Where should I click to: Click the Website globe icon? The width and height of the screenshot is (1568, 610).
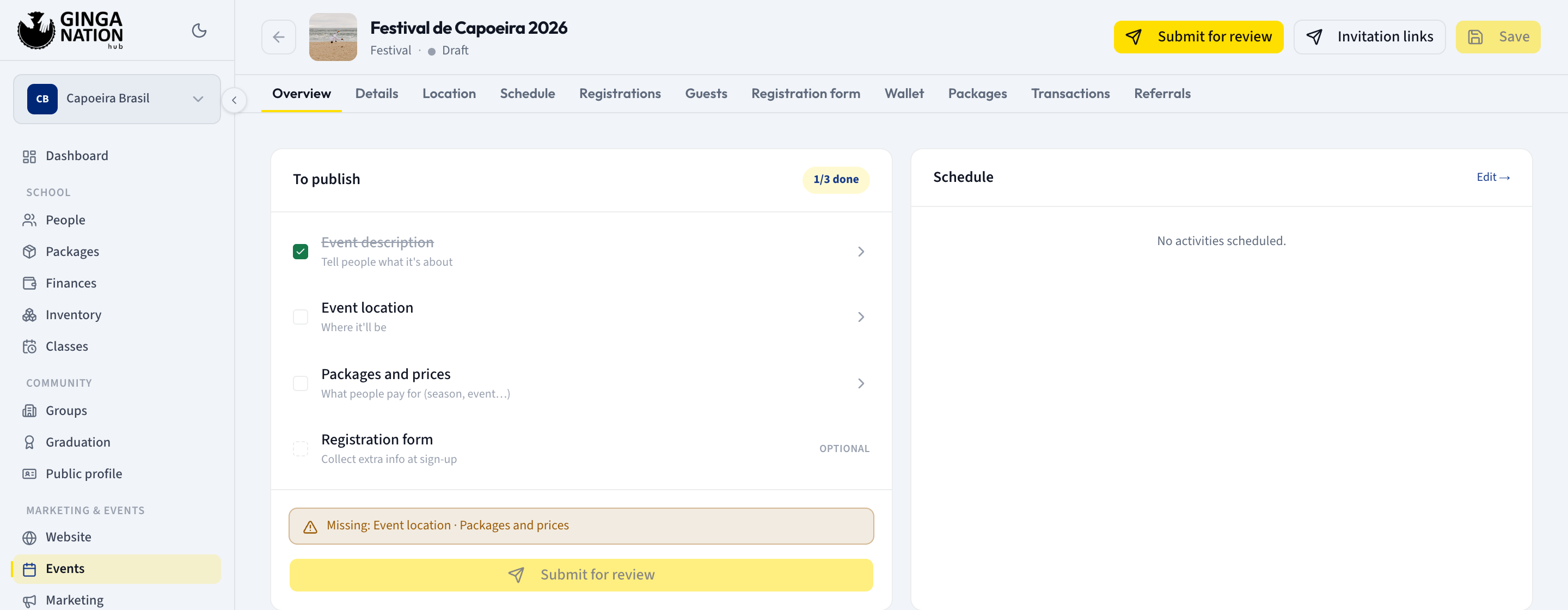click(x=29, y=538)
